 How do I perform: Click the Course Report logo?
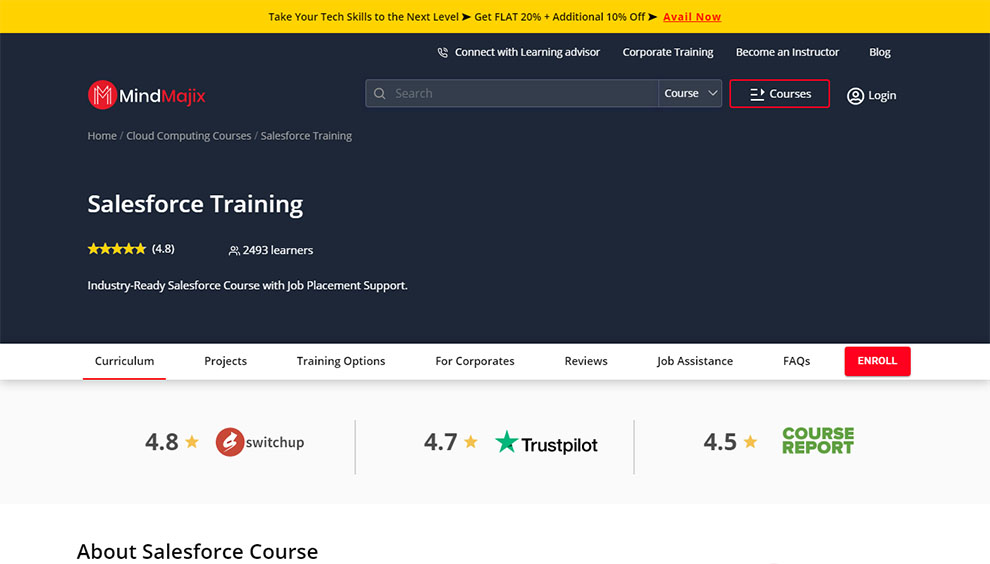pyautogui.click(x=818, y=441)
